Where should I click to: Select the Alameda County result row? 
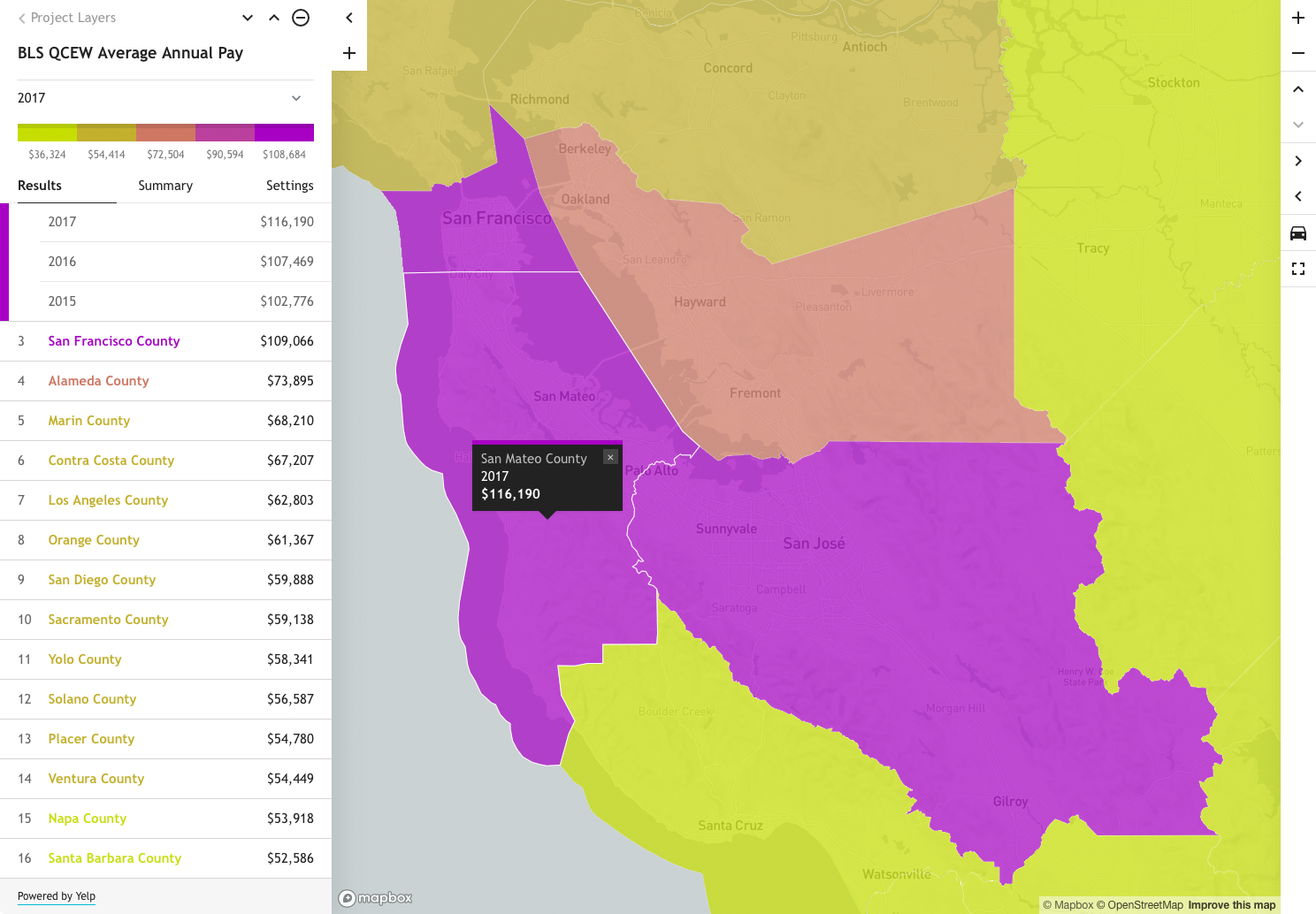click(165, 381)
